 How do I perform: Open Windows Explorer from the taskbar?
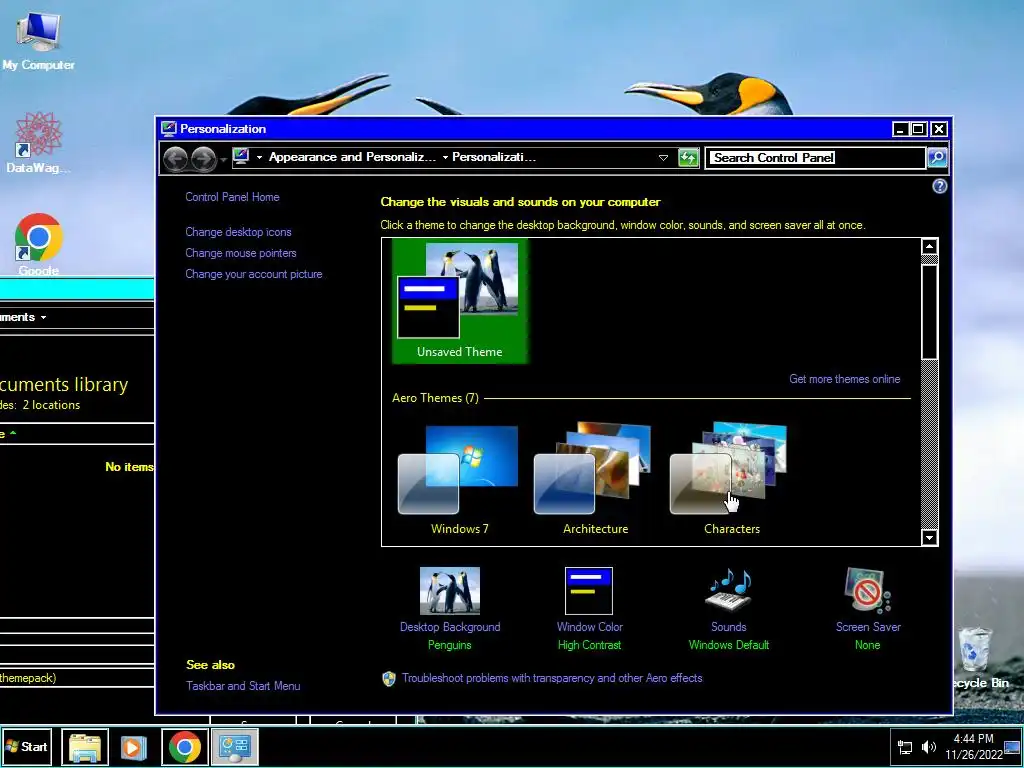pyautogui.click(x=85, y=747)
